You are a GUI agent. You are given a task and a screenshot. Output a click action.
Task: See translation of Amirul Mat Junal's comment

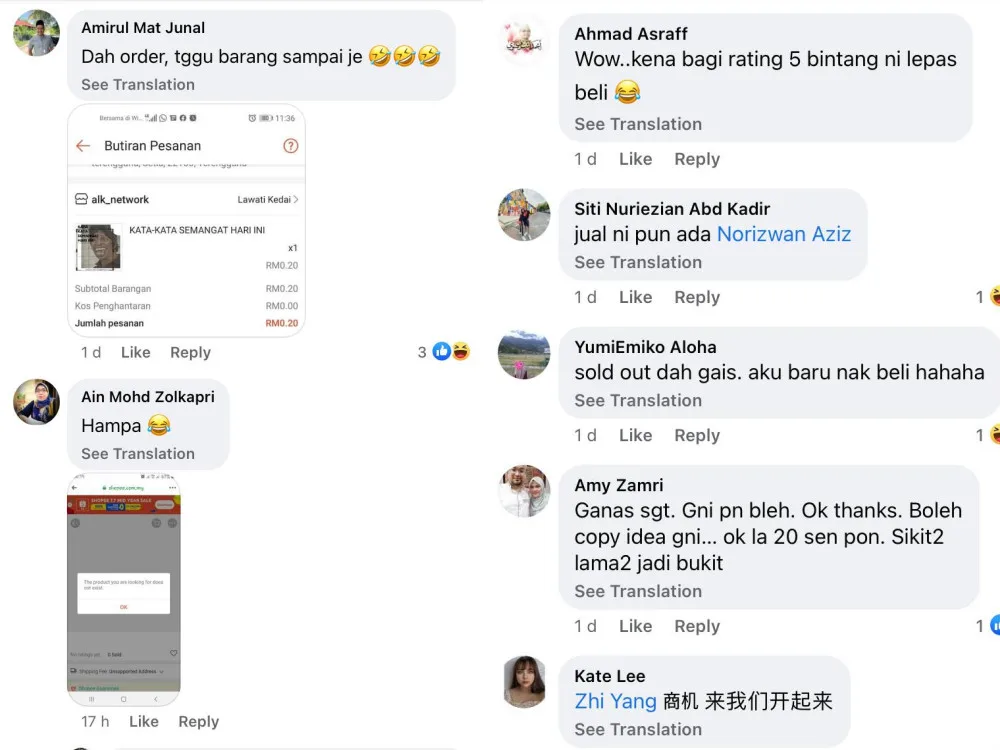point(138,84)
